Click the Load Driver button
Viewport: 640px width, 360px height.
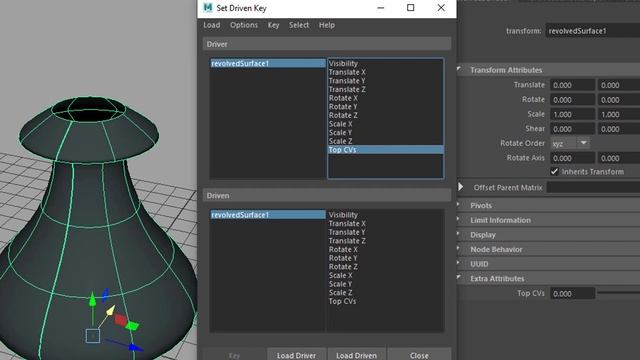point(296,354)
